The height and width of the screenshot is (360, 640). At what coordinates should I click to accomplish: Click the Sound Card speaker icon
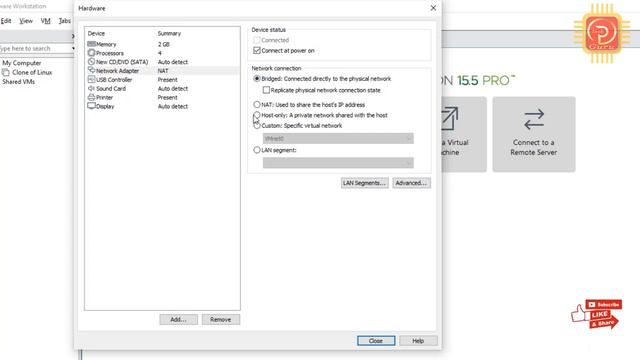tap(91, 88)
